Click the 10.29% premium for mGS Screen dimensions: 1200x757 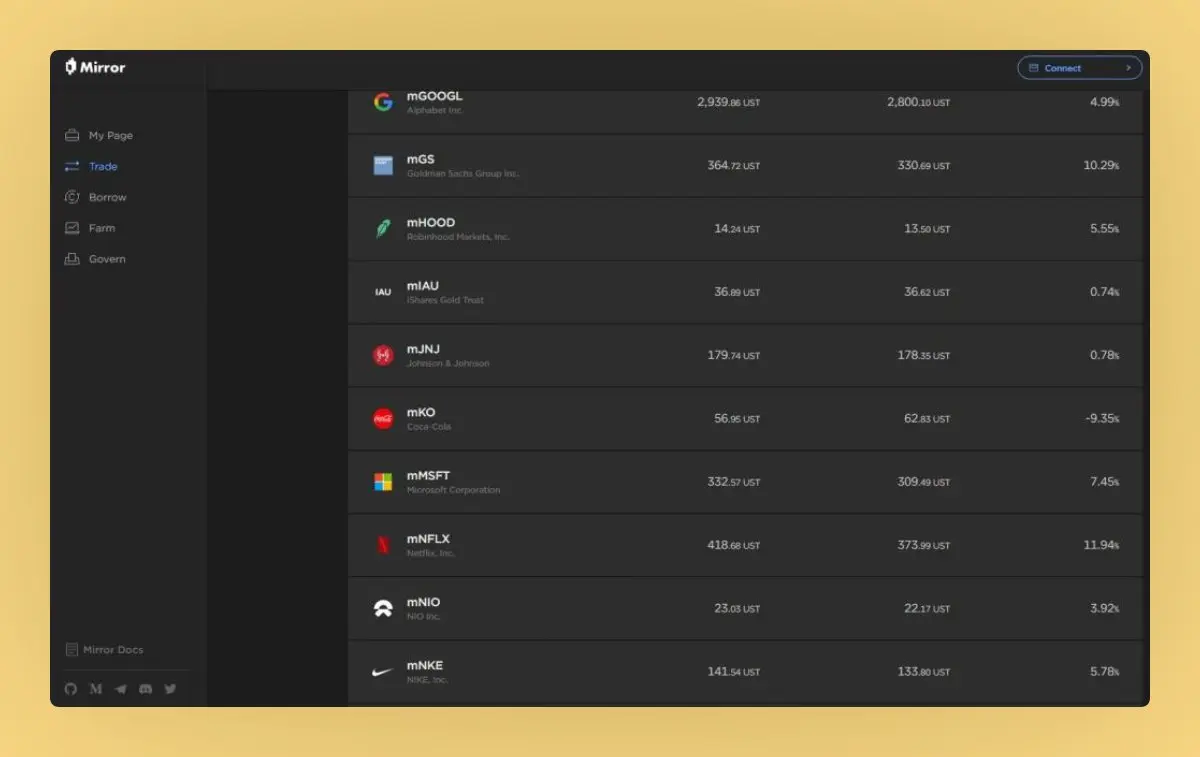[x=1101, y=165]
